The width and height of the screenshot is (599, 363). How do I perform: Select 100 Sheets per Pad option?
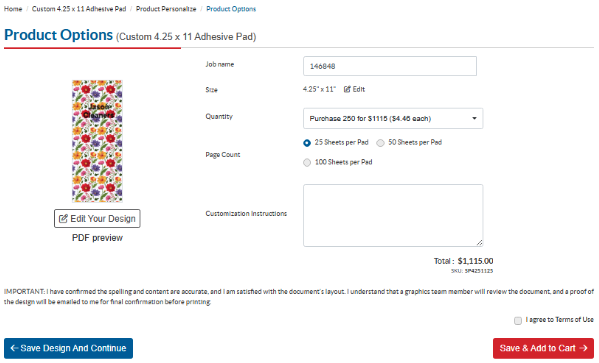307,163
